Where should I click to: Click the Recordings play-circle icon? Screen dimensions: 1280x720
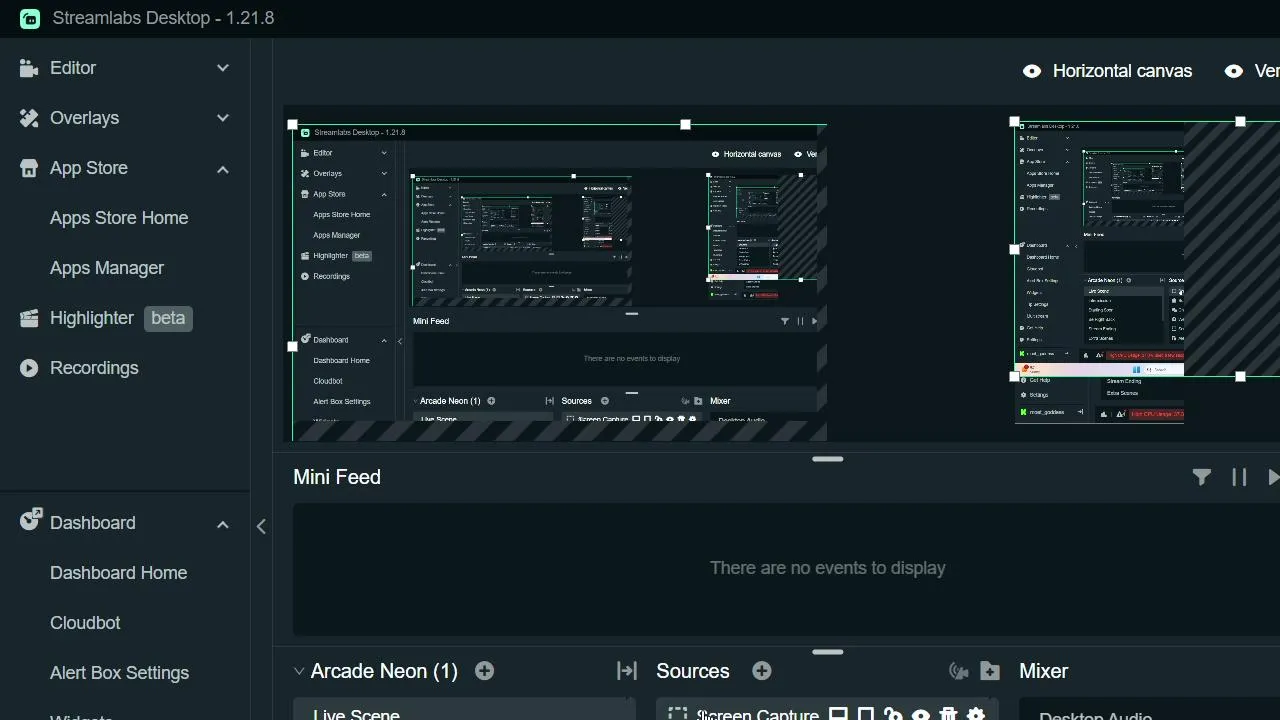(x=29, y=368)
